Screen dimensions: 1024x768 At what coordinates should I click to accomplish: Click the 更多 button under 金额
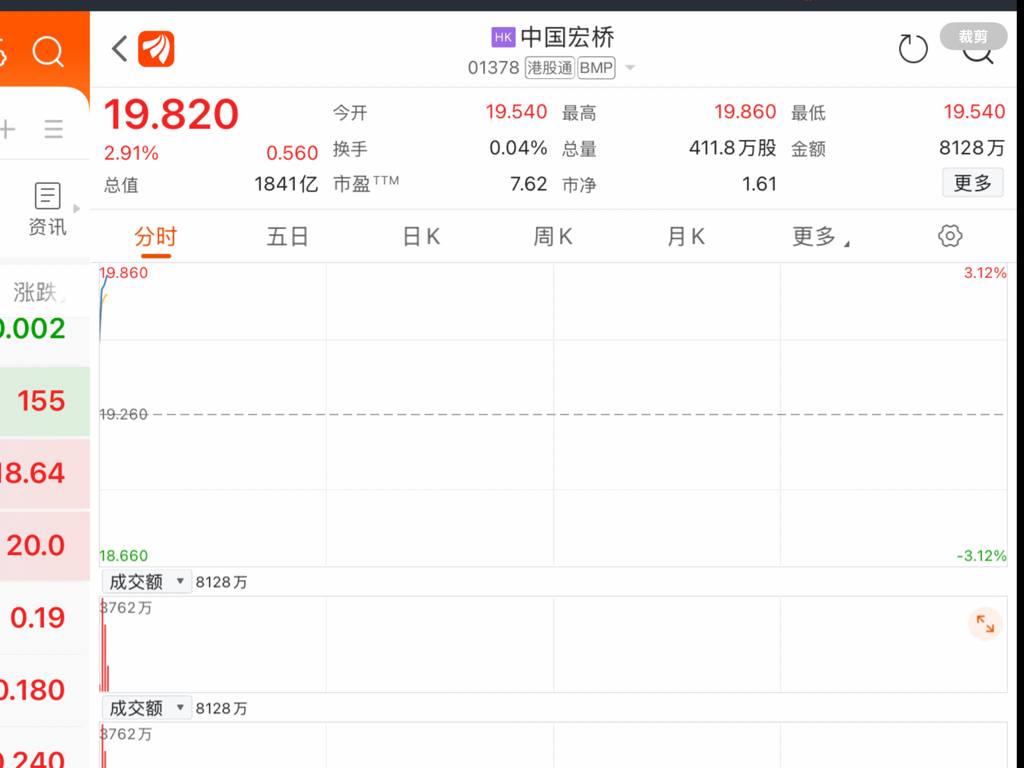(x=972, y=183)
